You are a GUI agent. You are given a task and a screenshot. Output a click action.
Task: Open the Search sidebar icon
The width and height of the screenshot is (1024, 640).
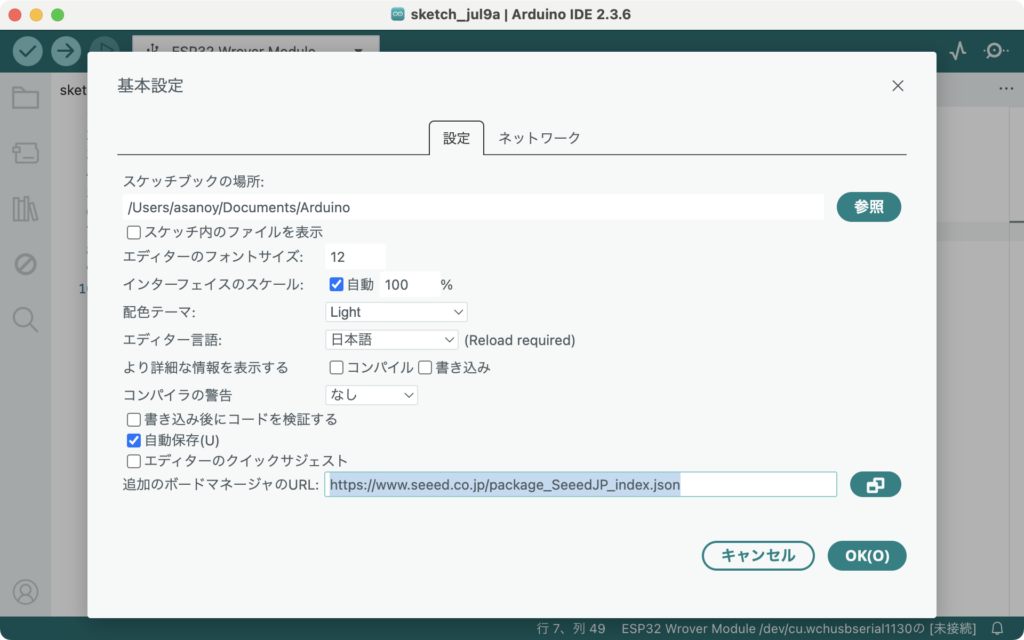point(25,320)
